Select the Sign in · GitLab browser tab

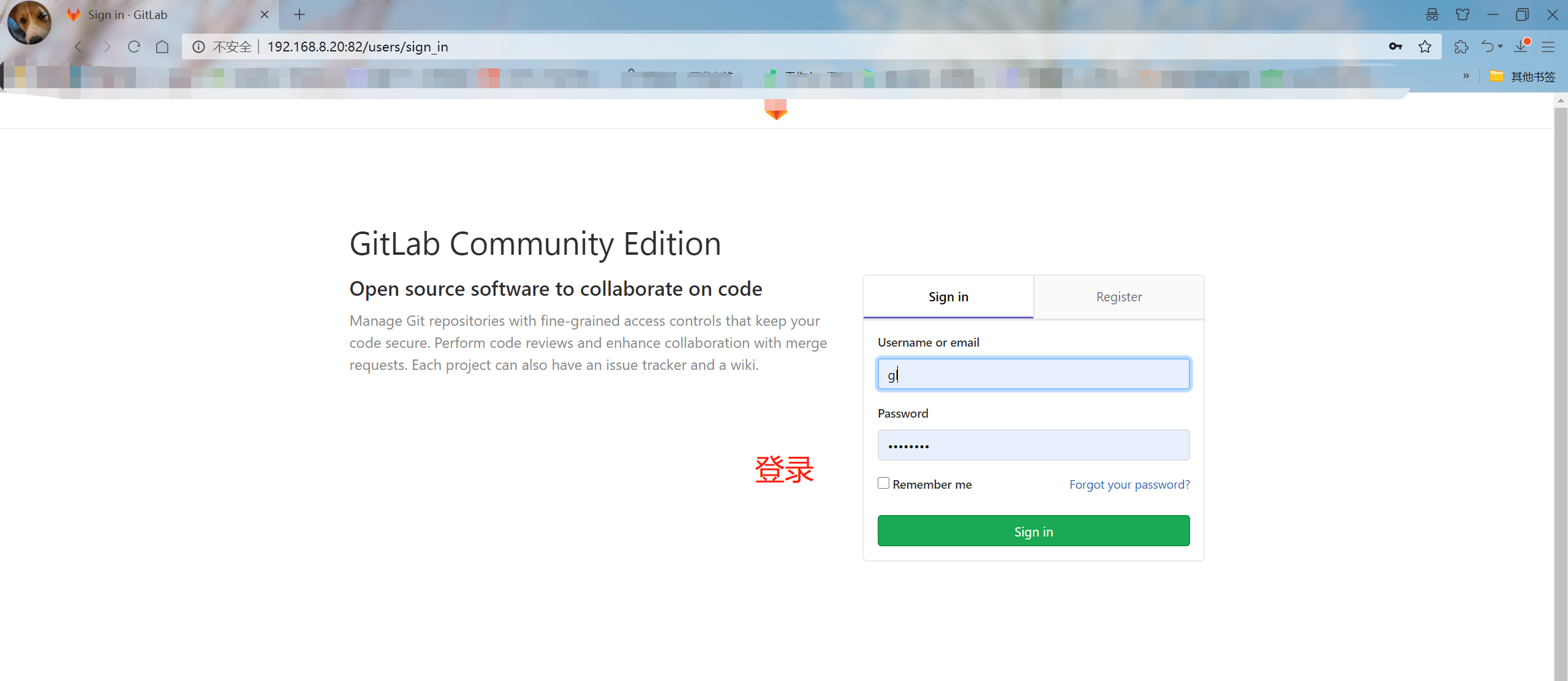coord(168,15)
